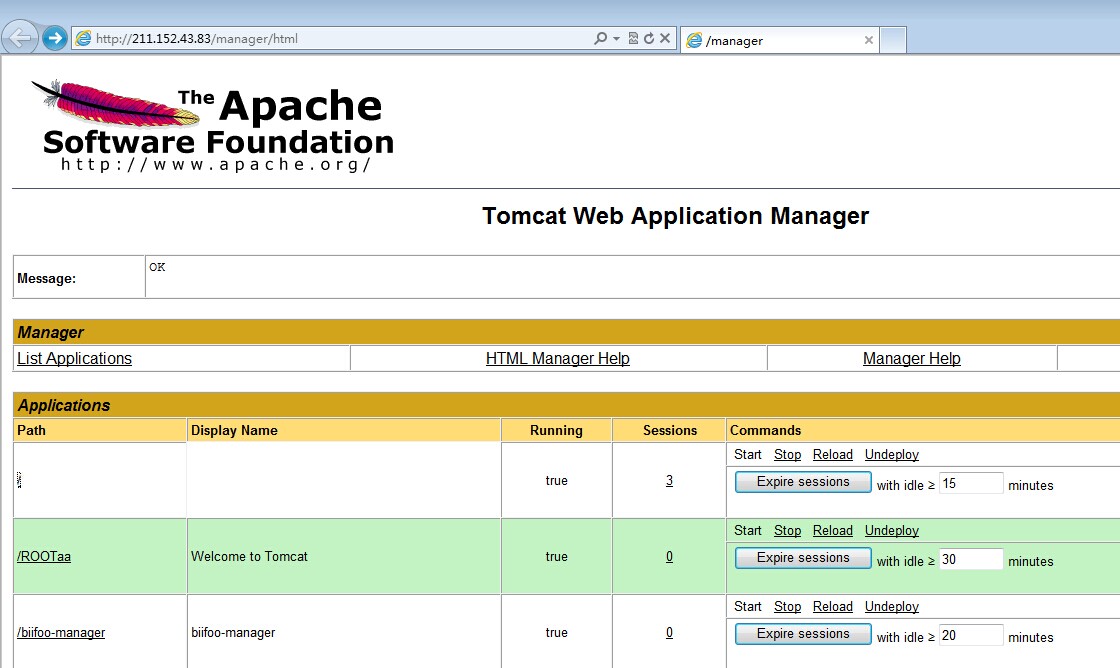
Task: Open the /ROOTaa application path link
Action: pos(44,557)
